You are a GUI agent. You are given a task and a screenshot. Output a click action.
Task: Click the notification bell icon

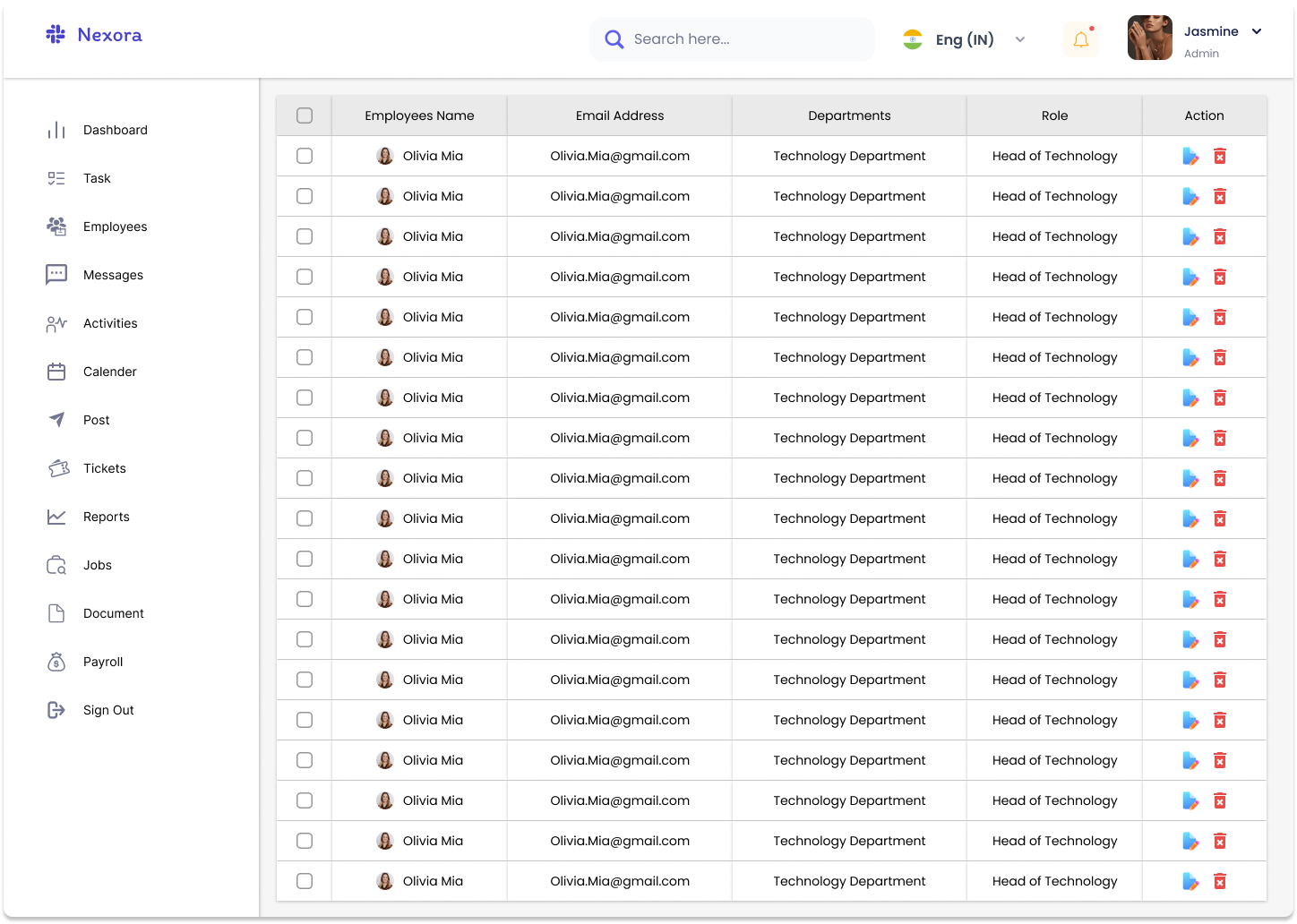point(1080,38)
